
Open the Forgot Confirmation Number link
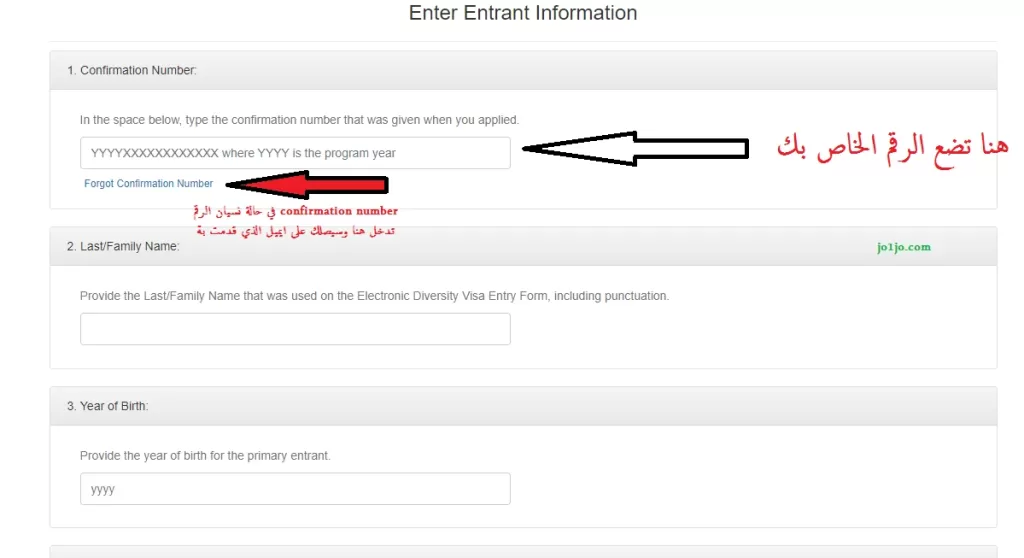(148, 184)
